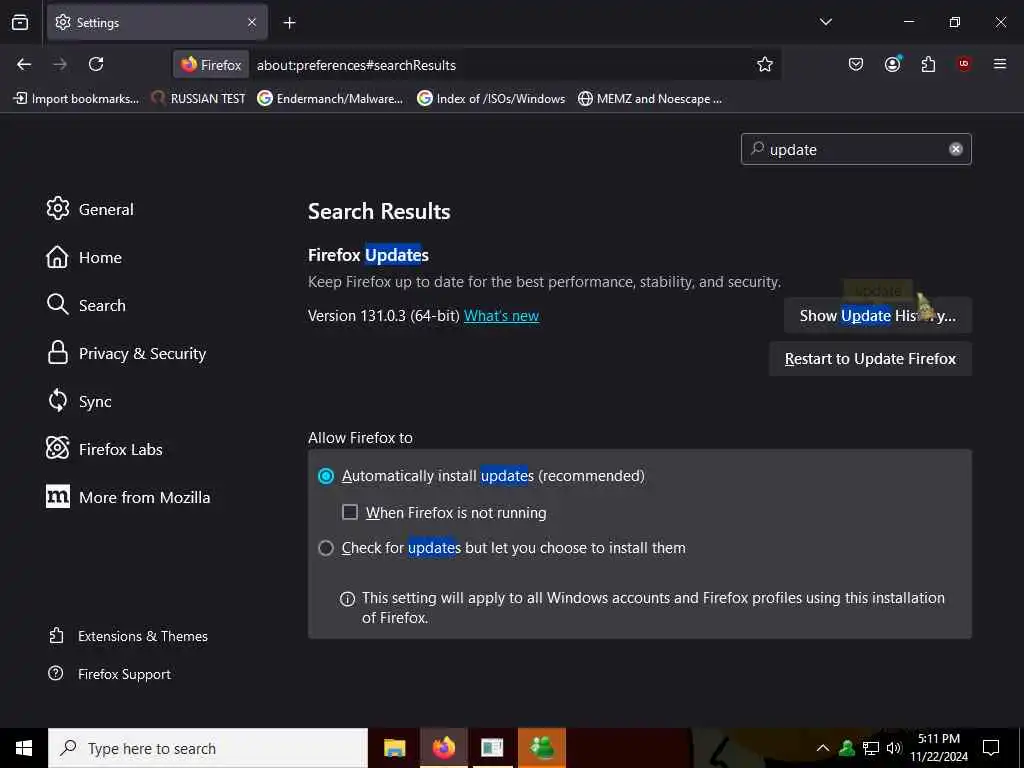Image resolution: width=1024 pixels, height=768 pixels.
Task: Open the volume tray icon
Action: [893, 748]
